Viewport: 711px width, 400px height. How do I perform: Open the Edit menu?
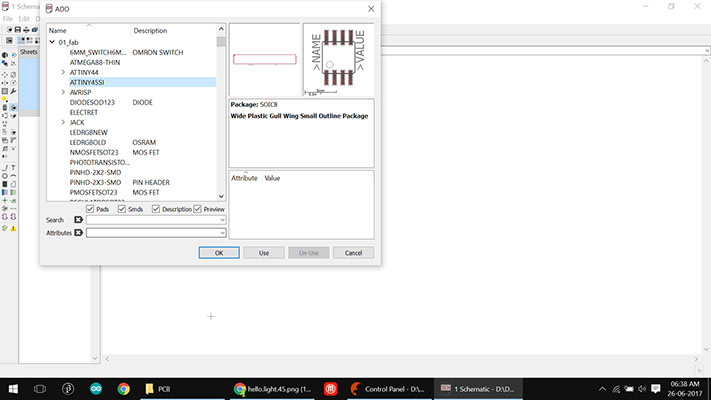24,19
